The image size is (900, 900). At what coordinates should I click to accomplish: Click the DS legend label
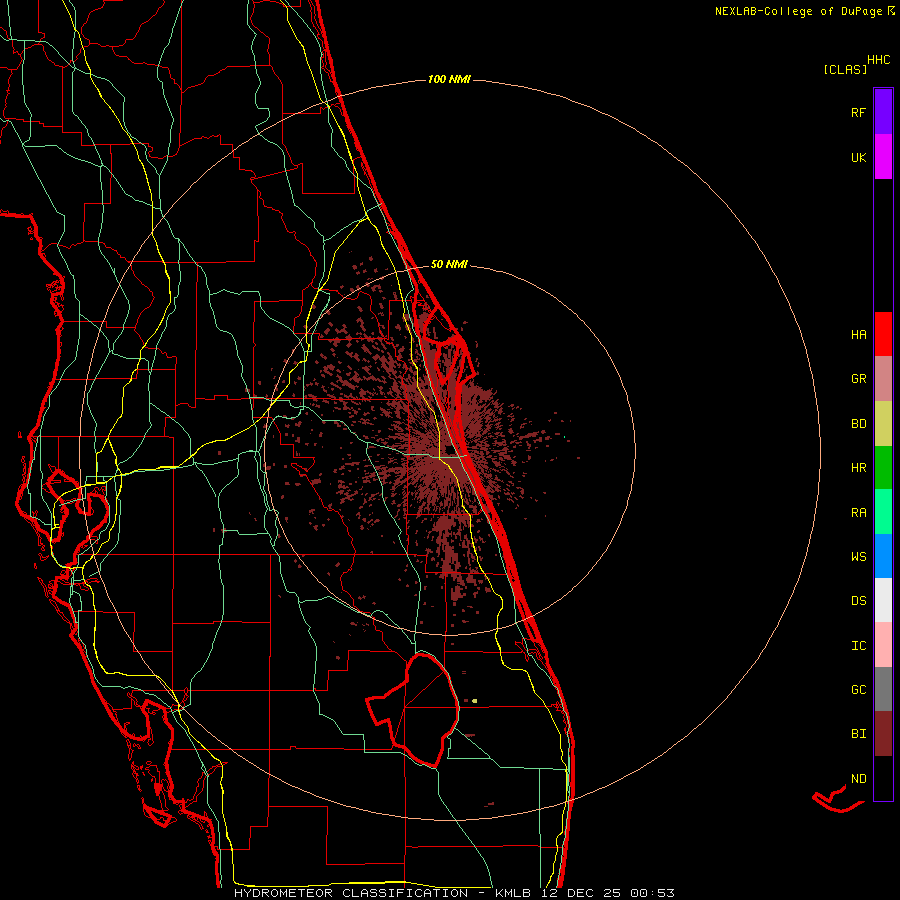[x=858, y=601]
